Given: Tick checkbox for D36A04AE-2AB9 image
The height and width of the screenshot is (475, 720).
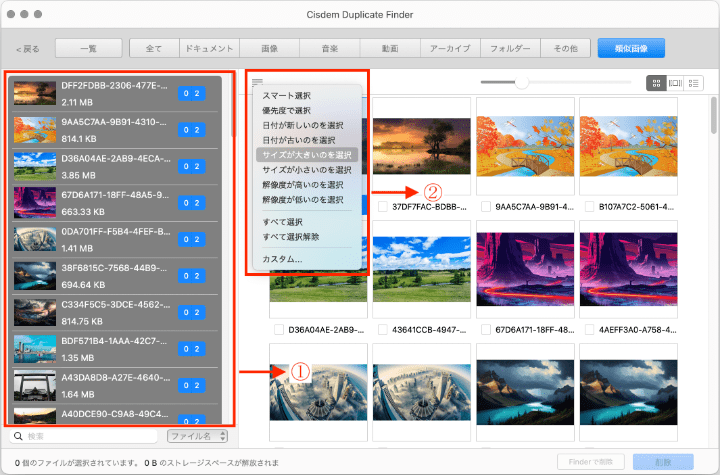Looking at the screenshot, I should (x=279, y=329).
